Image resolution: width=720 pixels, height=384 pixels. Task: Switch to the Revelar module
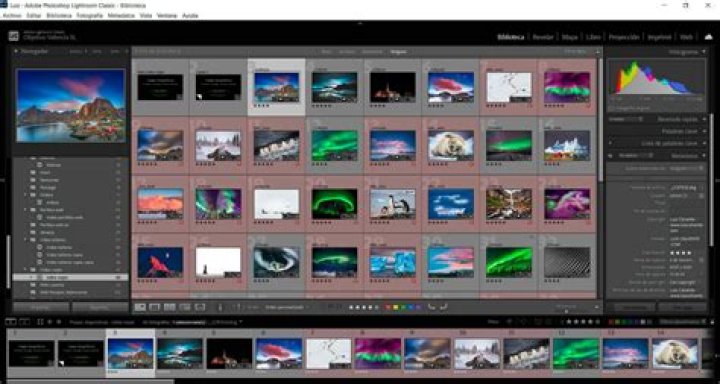click(x=543, y=37)
